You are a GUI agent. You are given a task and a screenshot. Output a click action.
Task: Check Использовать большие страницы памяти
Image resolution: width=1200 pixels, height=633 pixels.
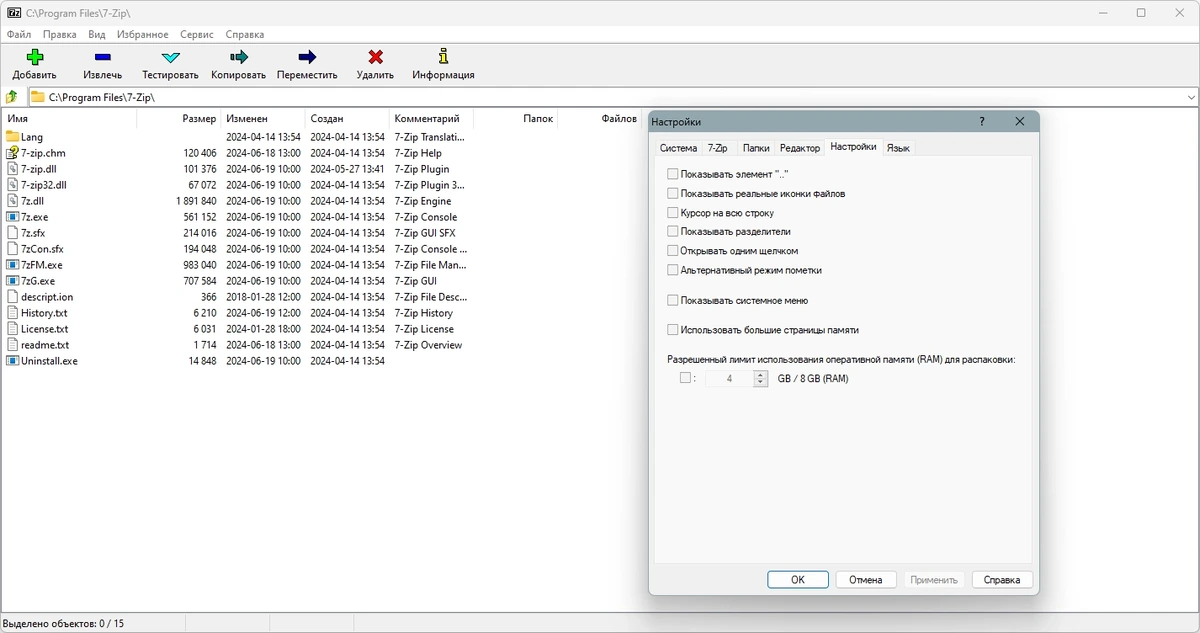click(673, 330)
